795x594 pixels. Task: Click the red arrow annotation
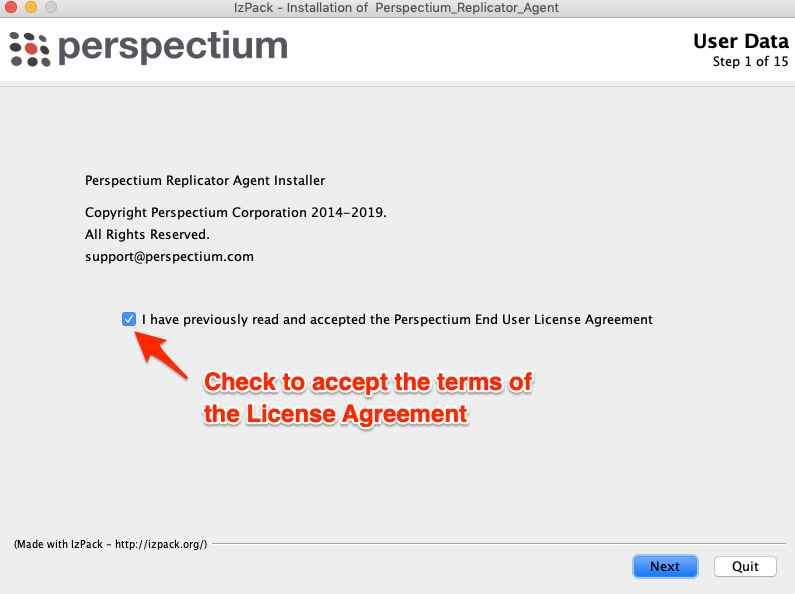[161, 354]
